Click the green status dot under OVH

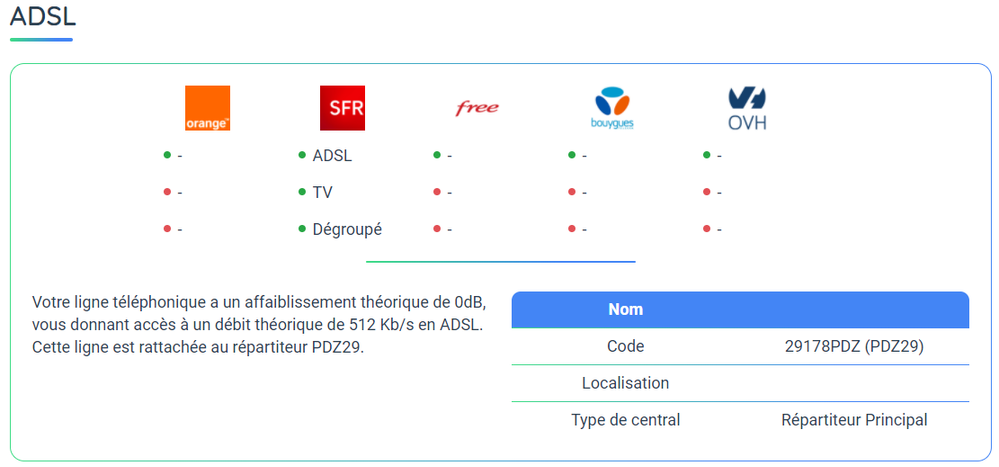pyautogui.click(x=707, y=155)
